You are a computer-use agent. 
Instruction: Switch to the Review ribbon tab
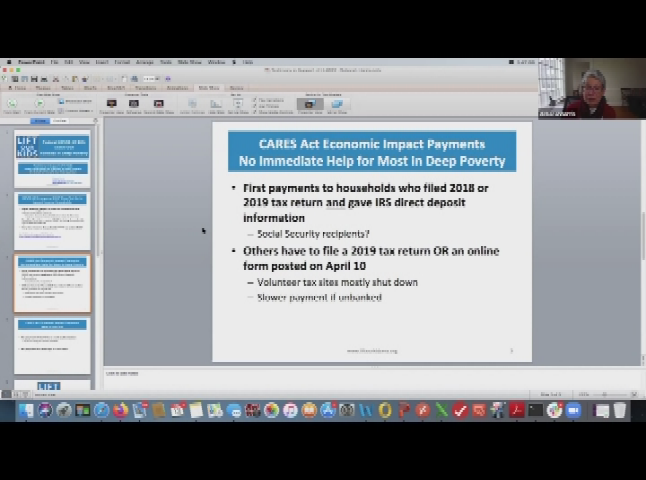236,88
